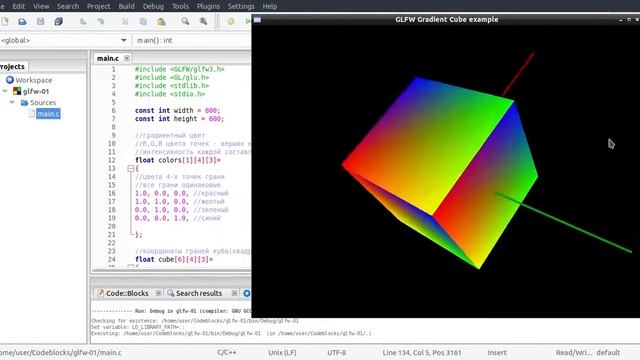Click the Save file toolbar icon
This screenshot has height=360, width=640.
[x=40, y=21]
